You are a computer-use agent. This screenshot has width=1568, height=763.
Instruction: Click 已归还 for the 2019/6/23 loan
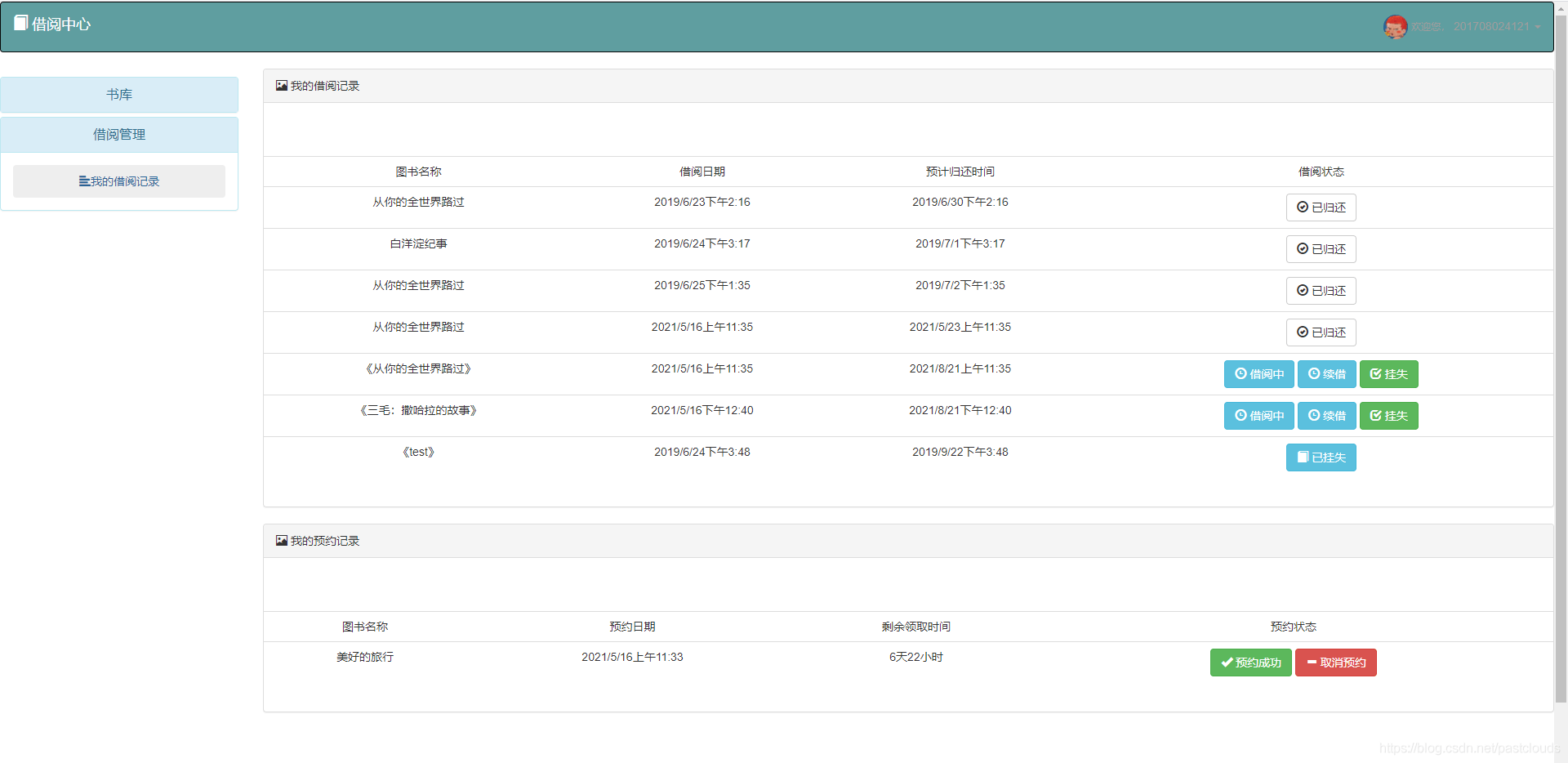click(1321, 207)
